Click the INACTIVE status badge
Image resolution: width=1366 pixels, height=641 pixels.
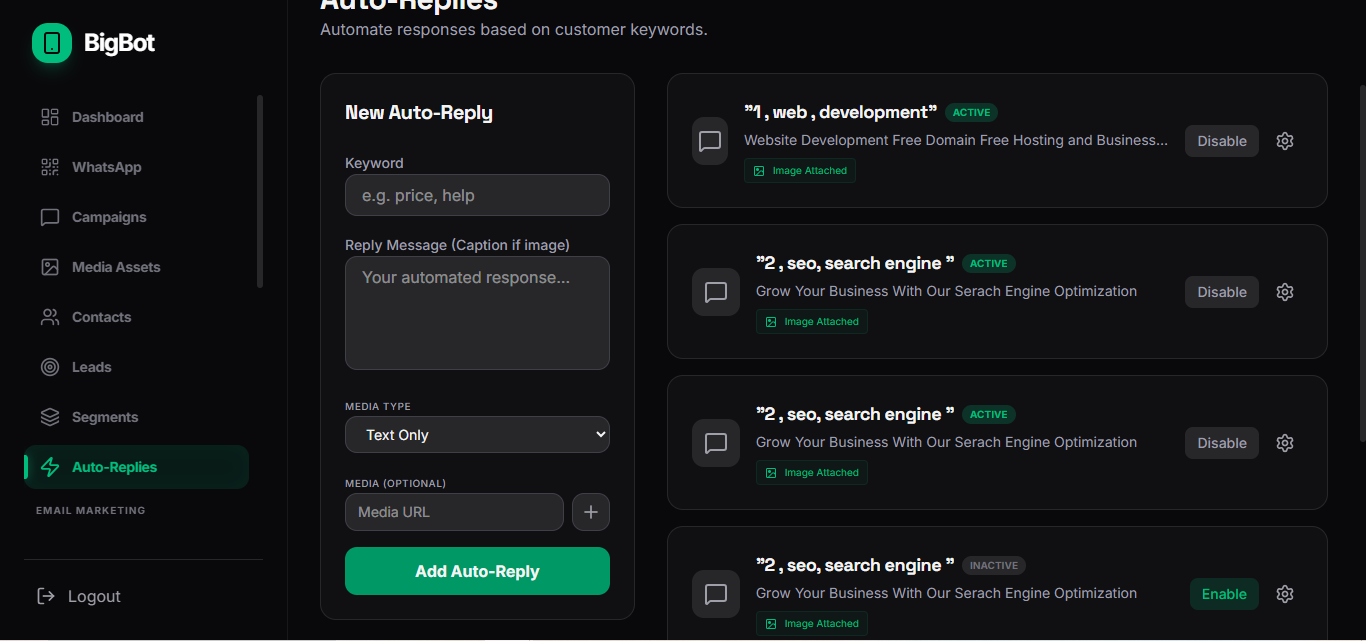click(994, 566)
